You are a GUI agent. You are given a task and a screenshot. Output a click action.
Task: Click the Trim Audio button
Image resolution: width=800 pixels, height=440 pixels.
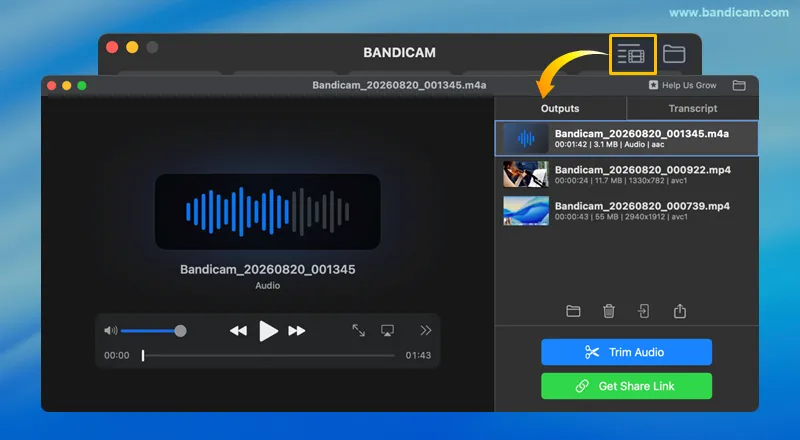click(627, 352)
